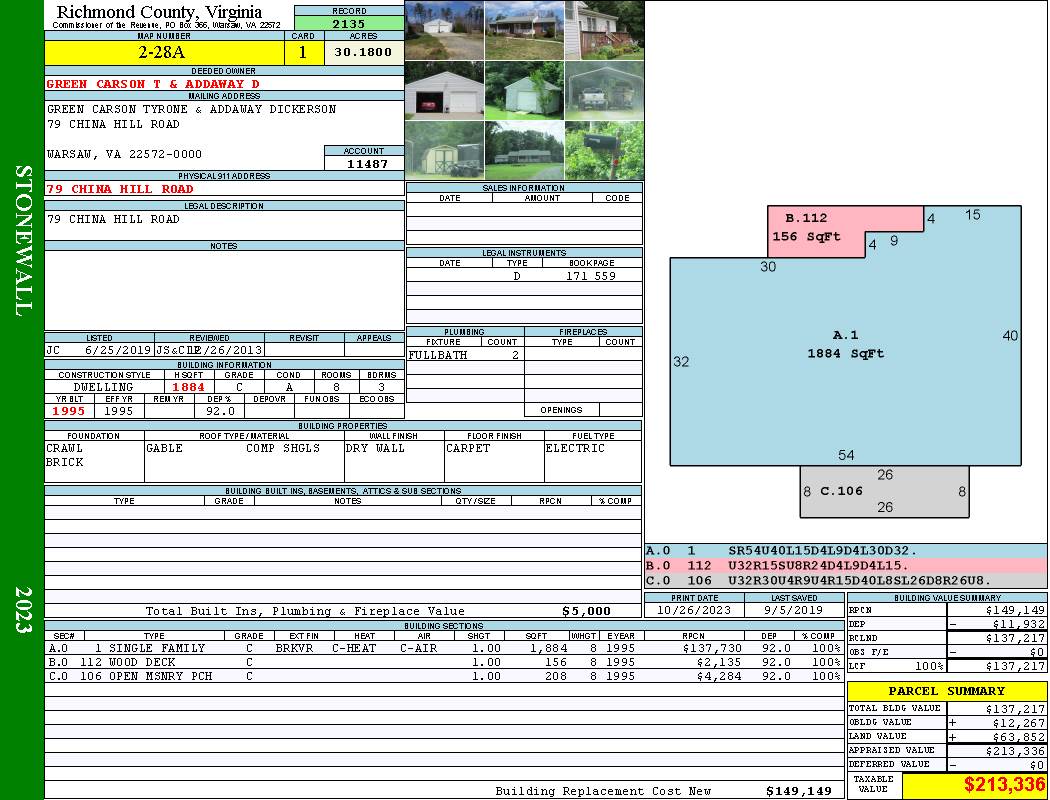Image resolution: width=1050 pixels, height=800 pixels.
Task: Open the mailbox photo thumbnail
Action: tap(604, 151)
